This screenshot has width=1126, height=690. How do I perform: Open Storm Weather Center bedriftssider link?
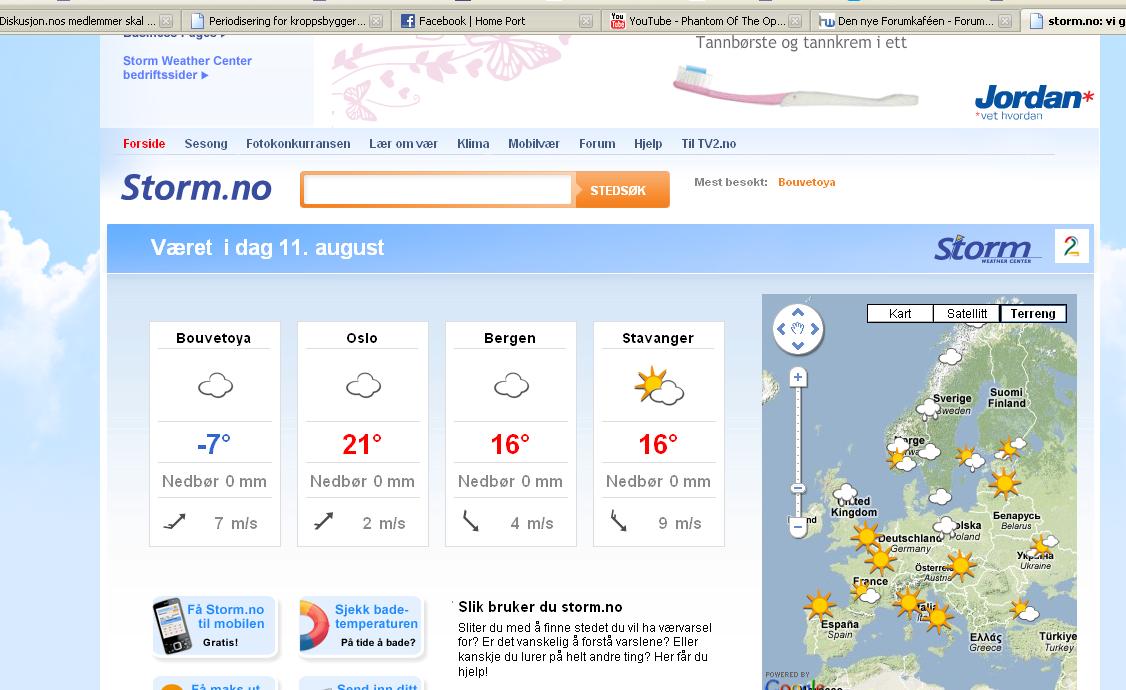tap(187, 67)
